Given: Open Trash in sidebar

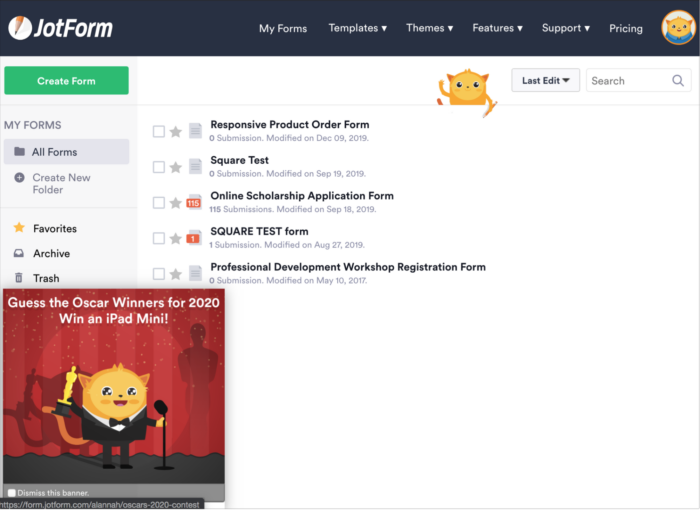Looking at the screenshot, I should [x=46, y=278].
